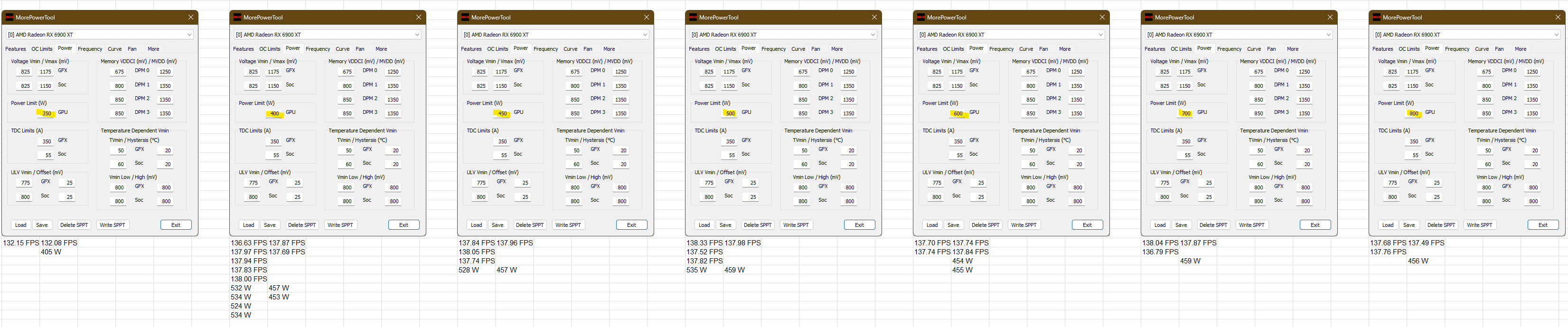Click the 455 W reading
The width and height of the screenshot is (1568, 327).
tap(962, 270)
